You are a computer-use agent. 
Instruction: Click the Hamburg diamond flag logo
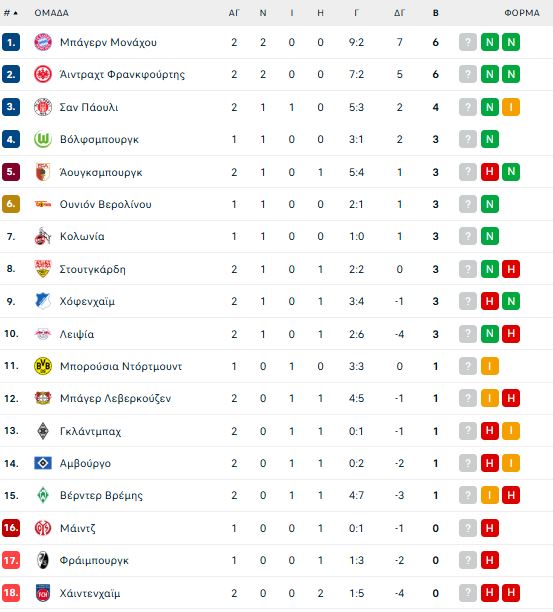[x=43, y=463]
